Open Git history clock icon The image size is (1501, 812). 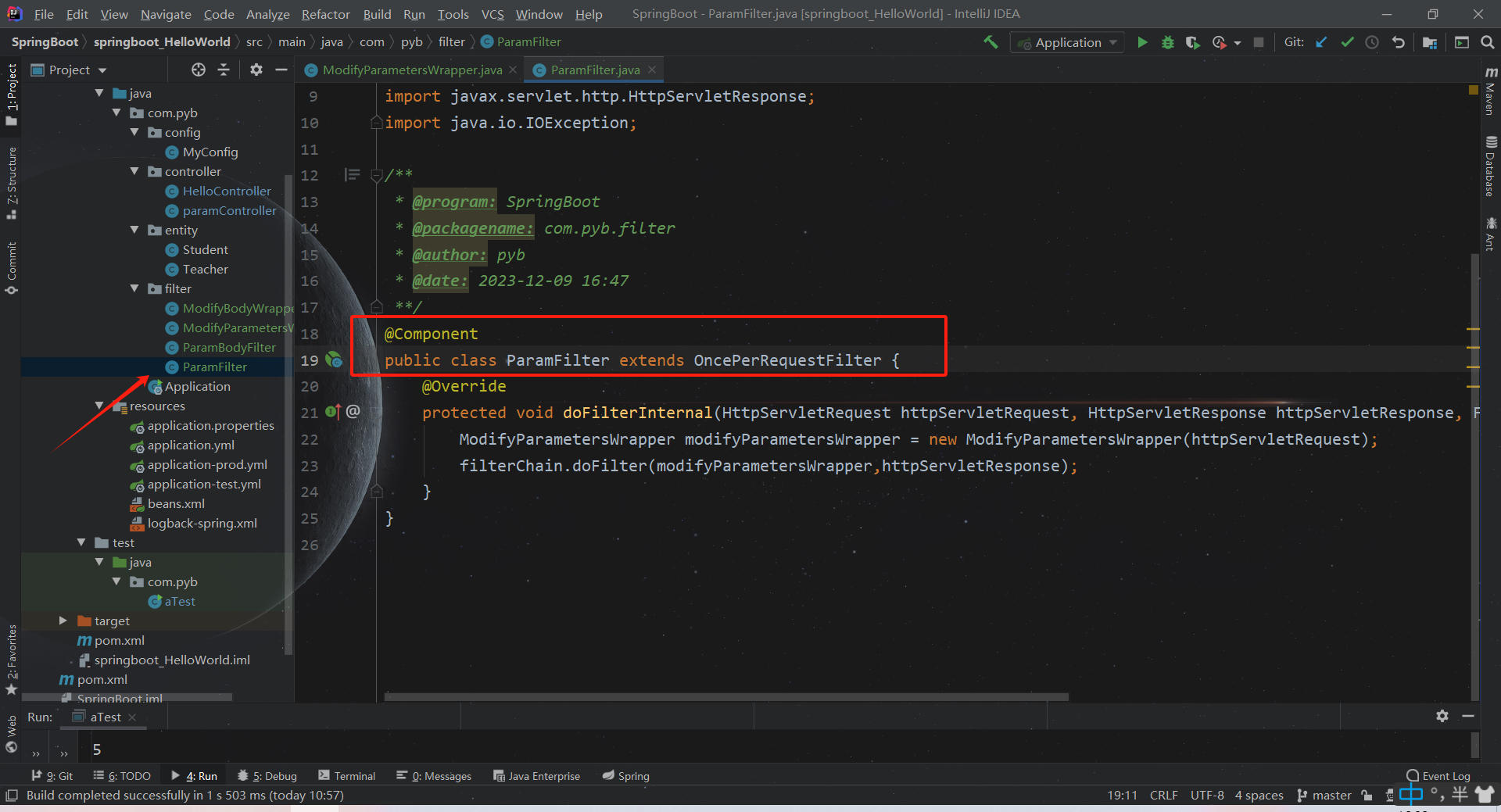pyautogui.click(x=1372, y=42)
